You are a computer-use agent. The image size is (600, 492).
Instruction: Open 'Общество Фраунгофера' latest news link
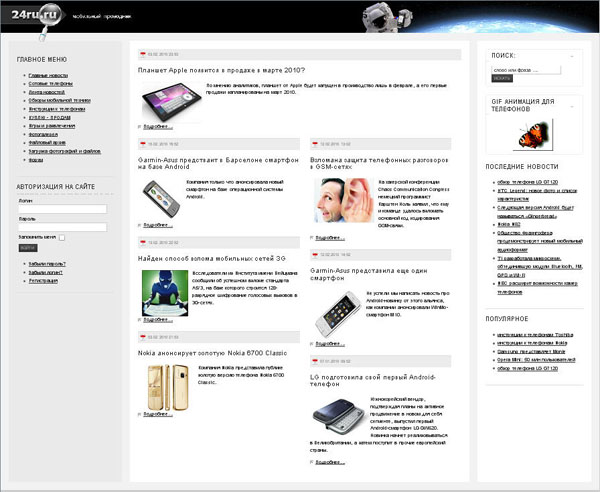[x=540, y=241]
